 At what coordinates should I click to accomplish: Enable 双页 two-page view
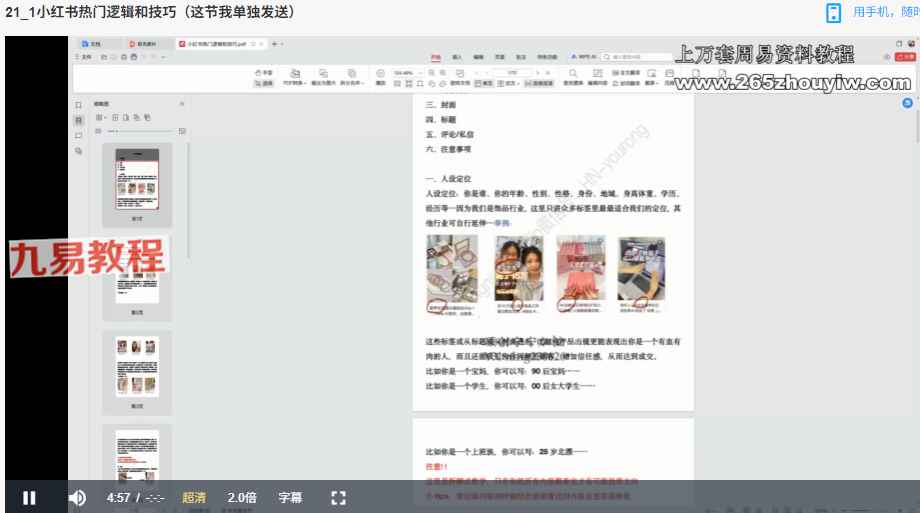pos(508,83)
